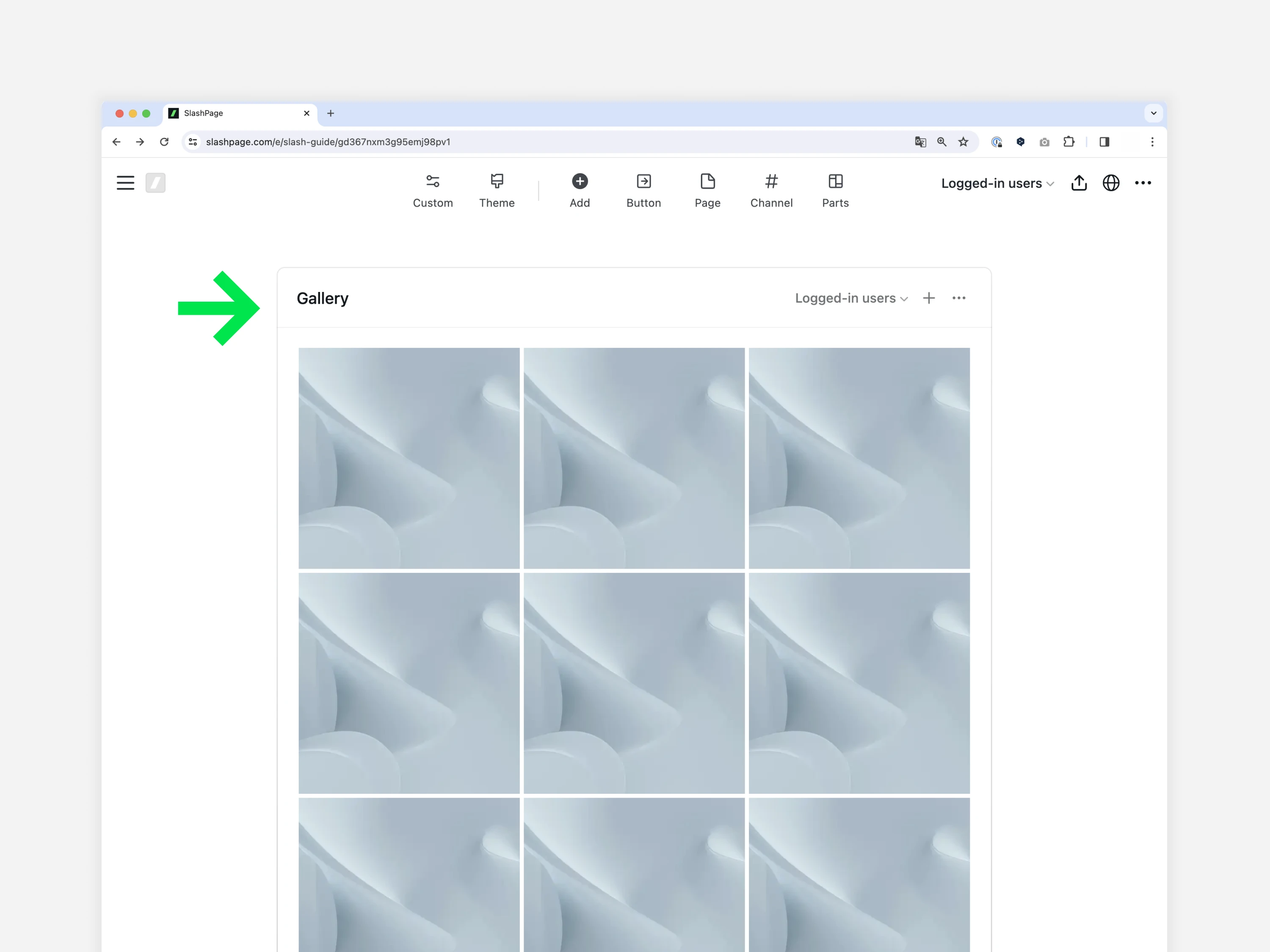The image size is (1270, 952).
Task: Open left gallery image in second row
Action: (409, 683)
